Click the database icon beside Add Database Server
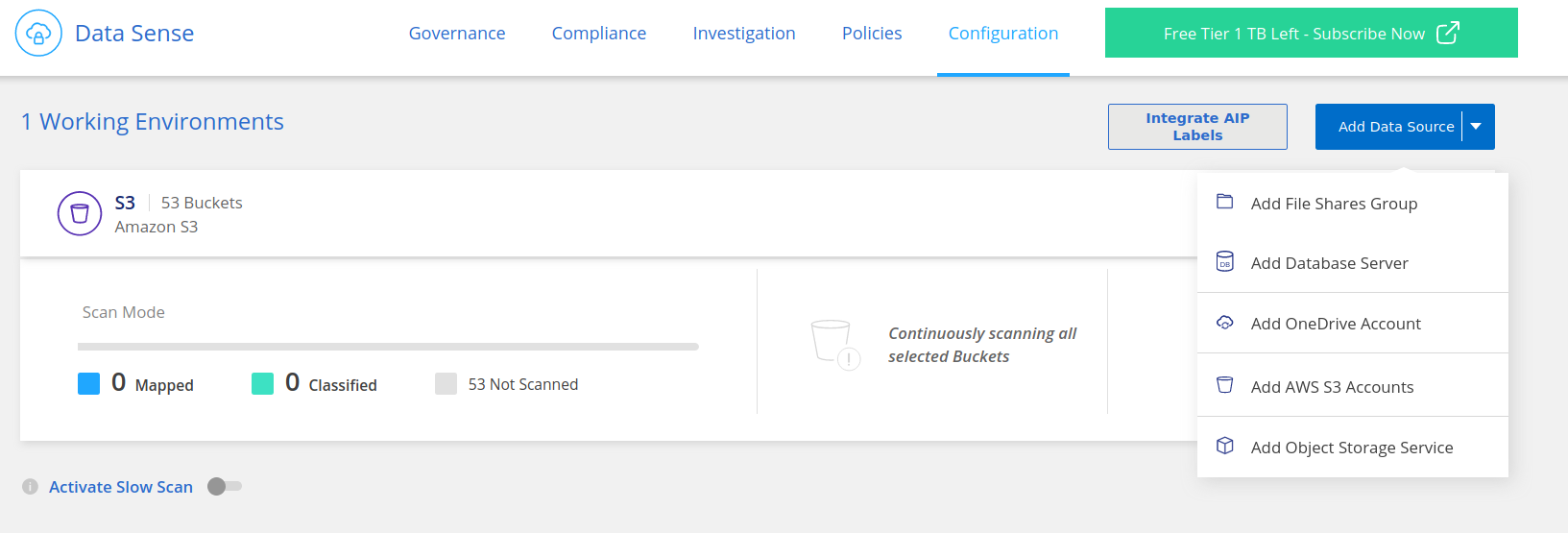 pos(1224,261)
